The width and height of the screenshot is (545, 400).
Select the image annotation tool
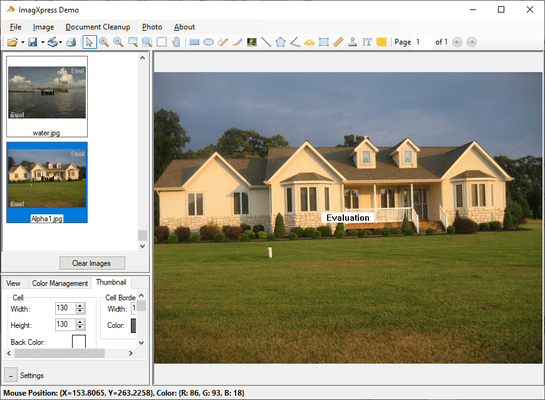click(252, 42)
